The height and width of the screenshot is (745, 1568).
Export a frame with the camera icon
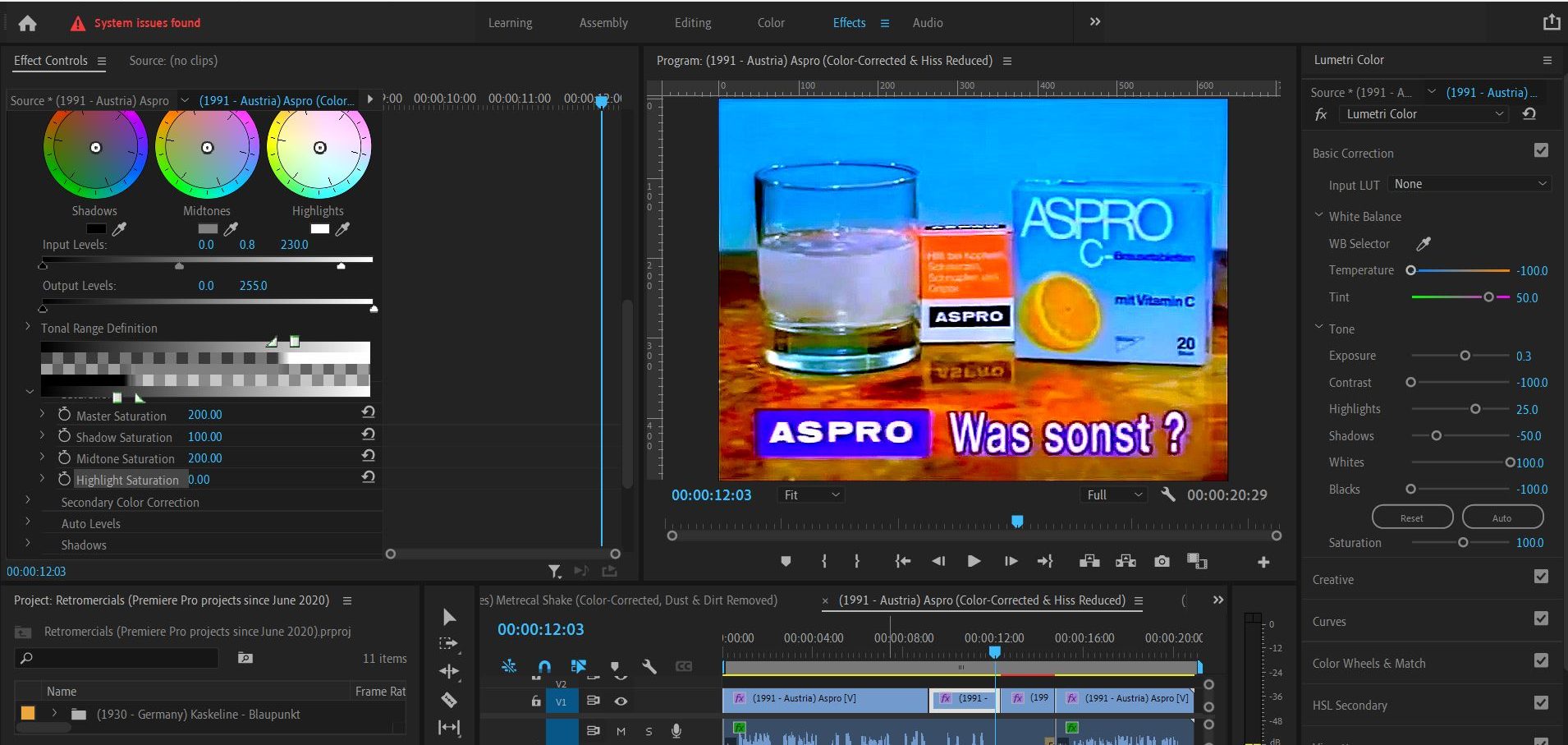click(x=1162, y=561)
